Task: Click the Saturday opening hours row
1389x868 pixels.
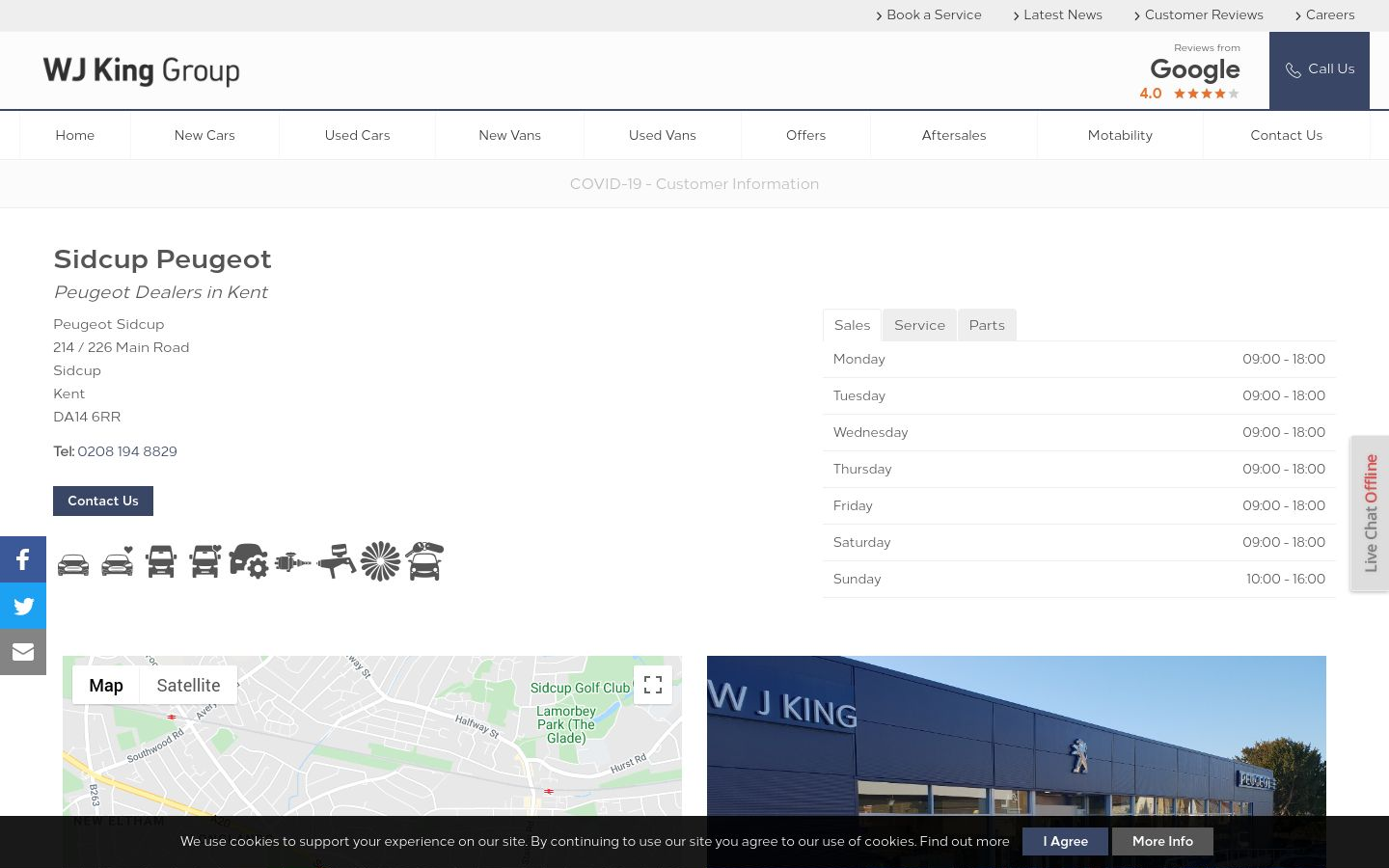Action: point(1079,542)
